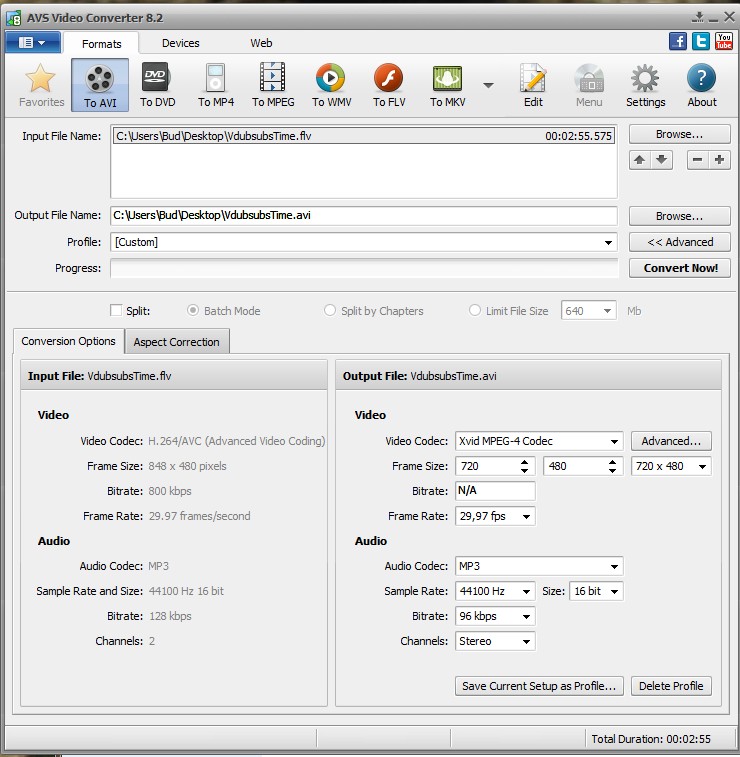Click Browse for Output File Name

click(x=679, y=216)
